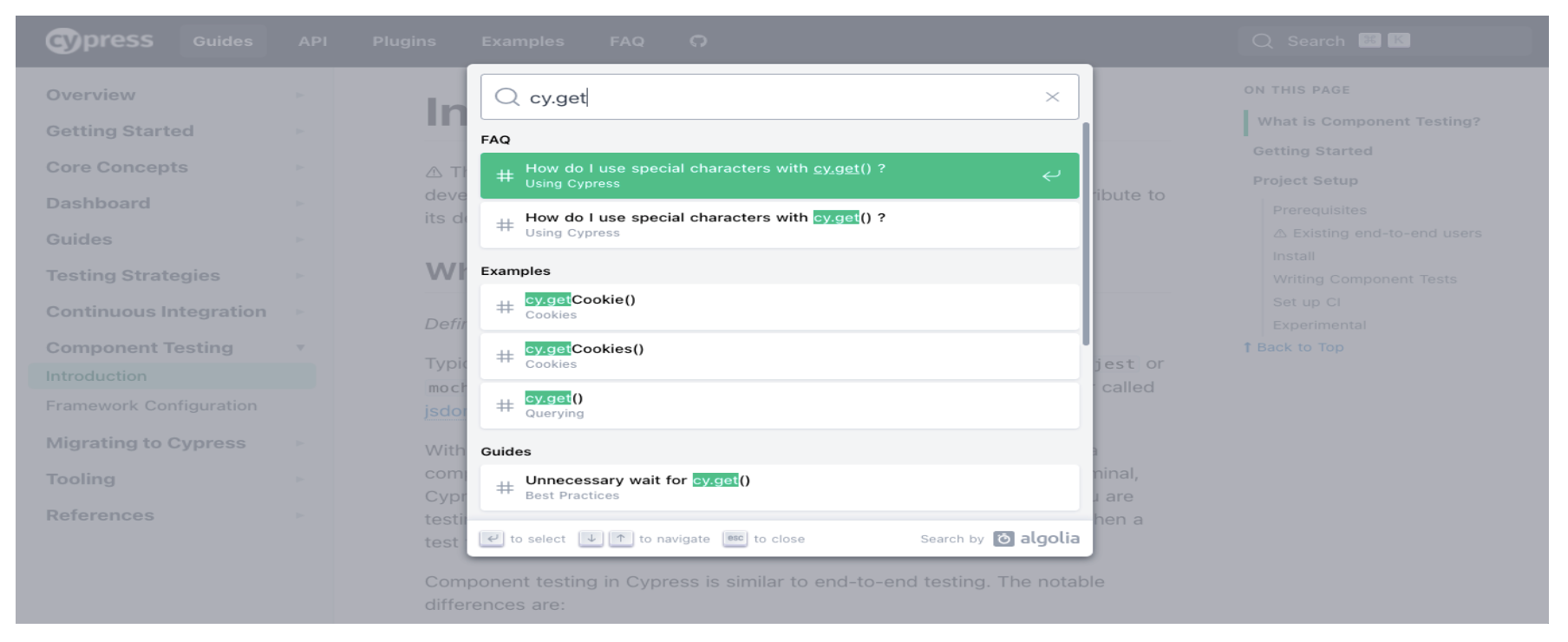Screen dimensions: 1568x642
Task: Clear the search query with X icon
Action: click(x=1052, y=97)
